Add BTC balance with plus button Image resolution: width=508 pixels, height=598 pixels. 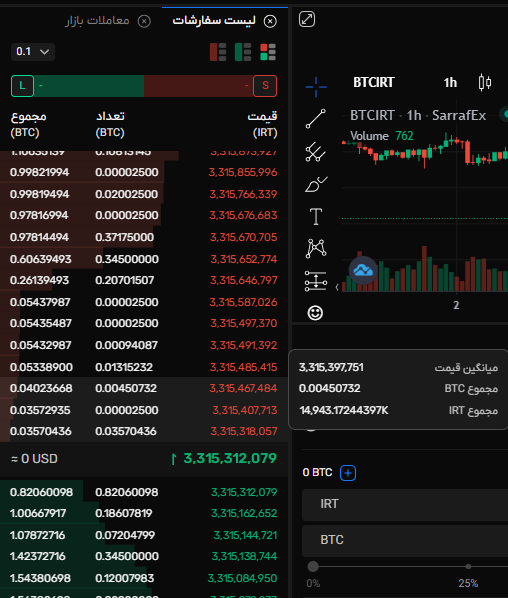point(348,473)
